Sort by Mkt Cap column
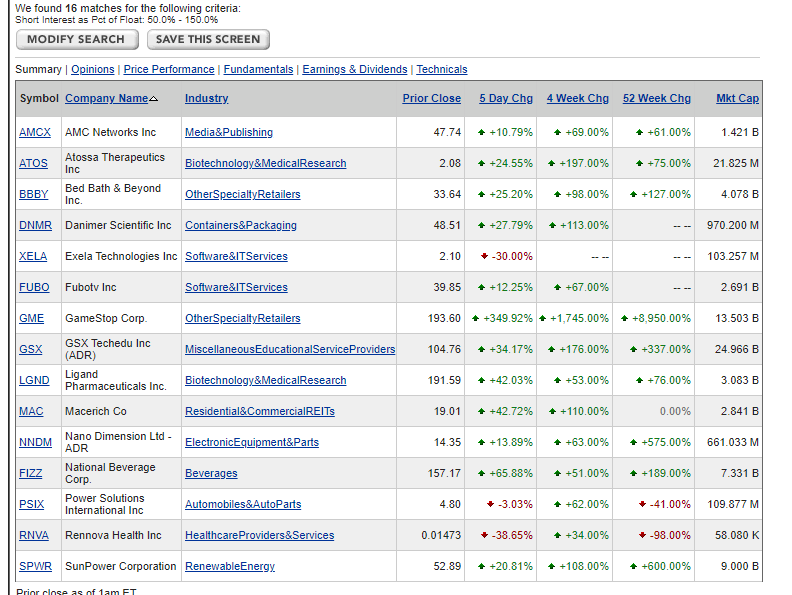The height and width of the screenshot is (595, 792). coord(737,98)
